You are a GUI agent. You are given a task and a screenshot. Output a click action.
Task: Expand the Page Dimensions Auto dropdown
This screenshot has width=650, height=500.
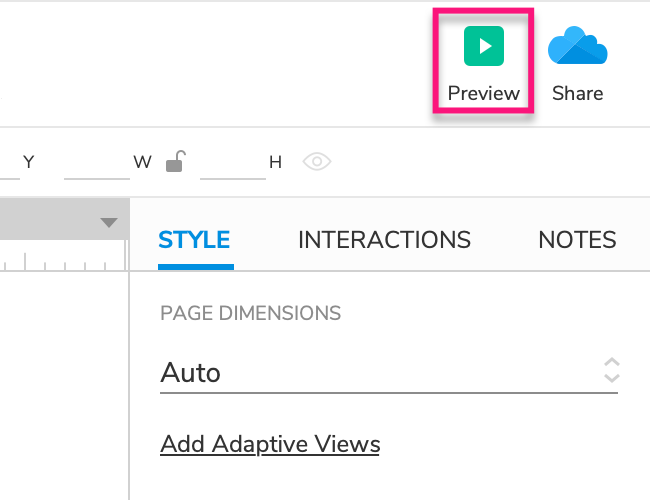[x=380, y=373]
